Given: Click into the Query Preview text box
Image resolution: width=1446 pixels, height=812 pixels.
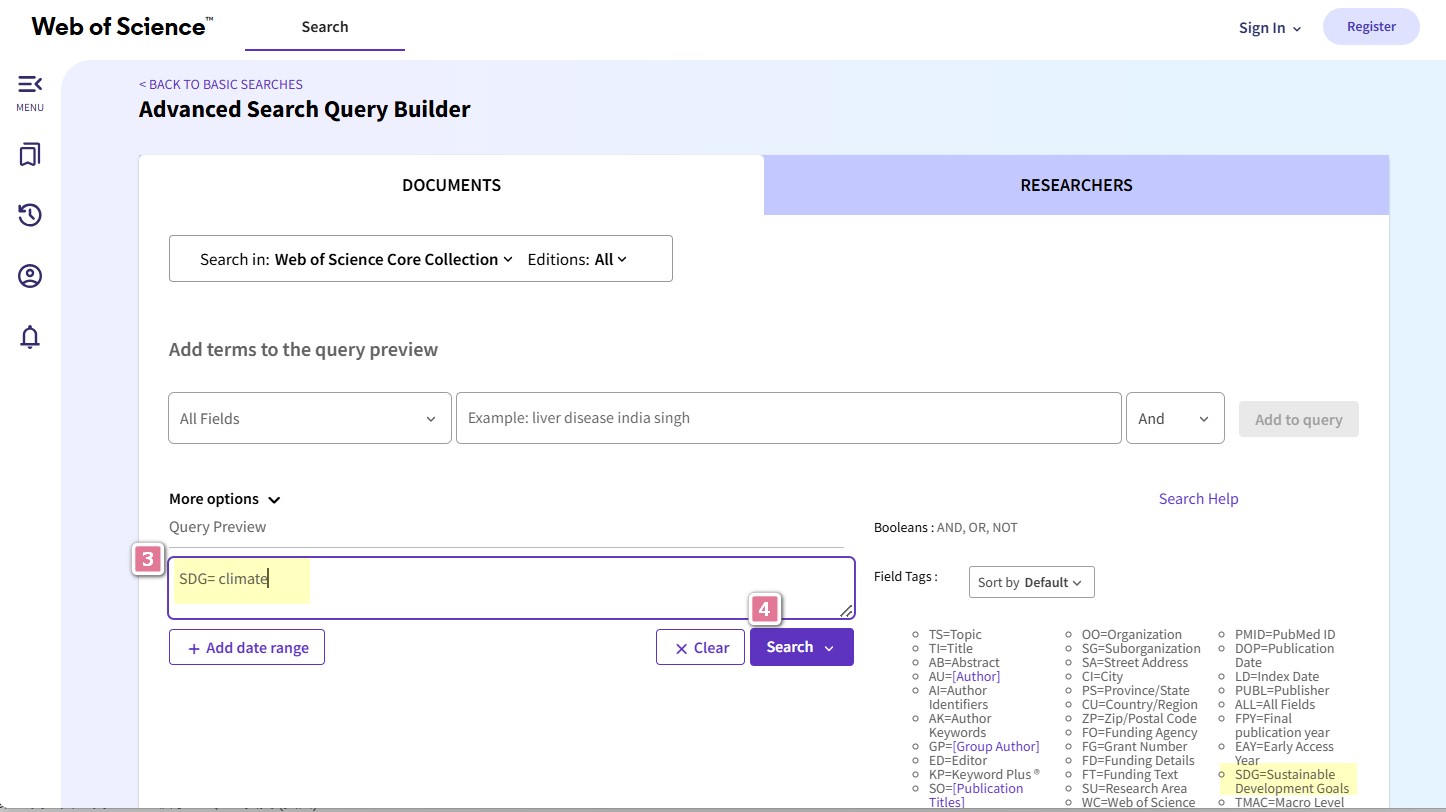Looking at the screenshot, I should [x=511, y=588].
